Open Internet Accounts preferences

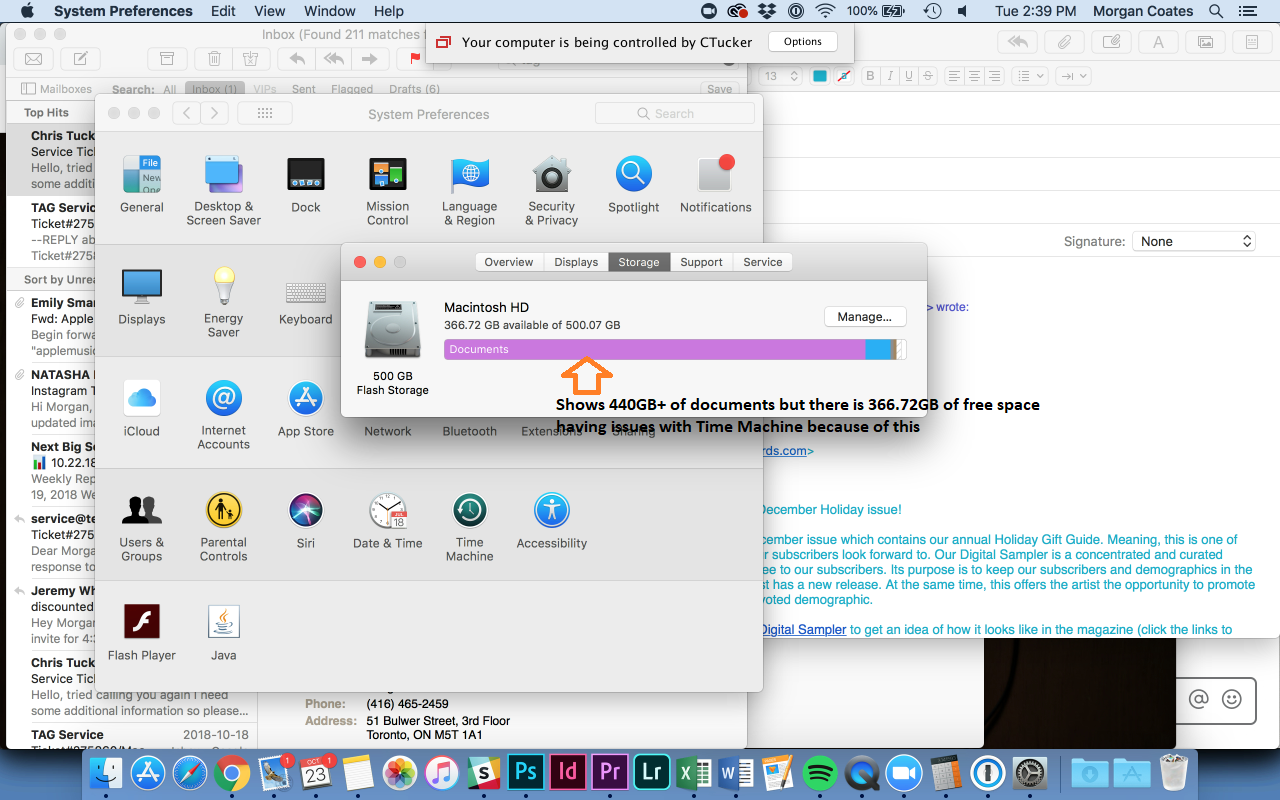coord(224,414)
